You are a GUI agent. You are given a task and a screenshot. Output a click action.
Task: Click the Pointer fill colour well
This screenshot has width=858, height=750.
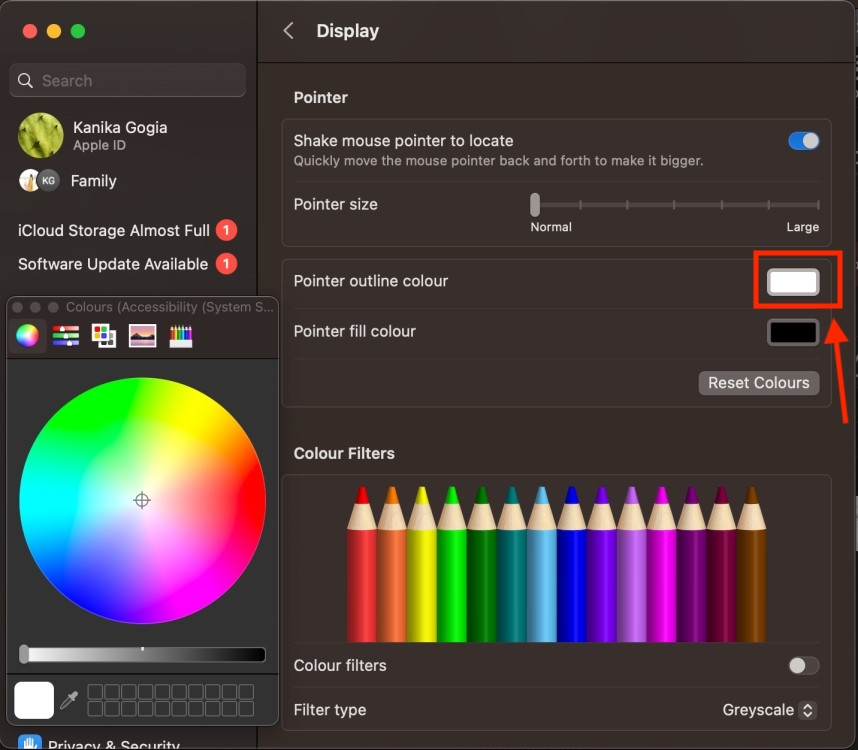pyautogui.click(x=792, y=332)
